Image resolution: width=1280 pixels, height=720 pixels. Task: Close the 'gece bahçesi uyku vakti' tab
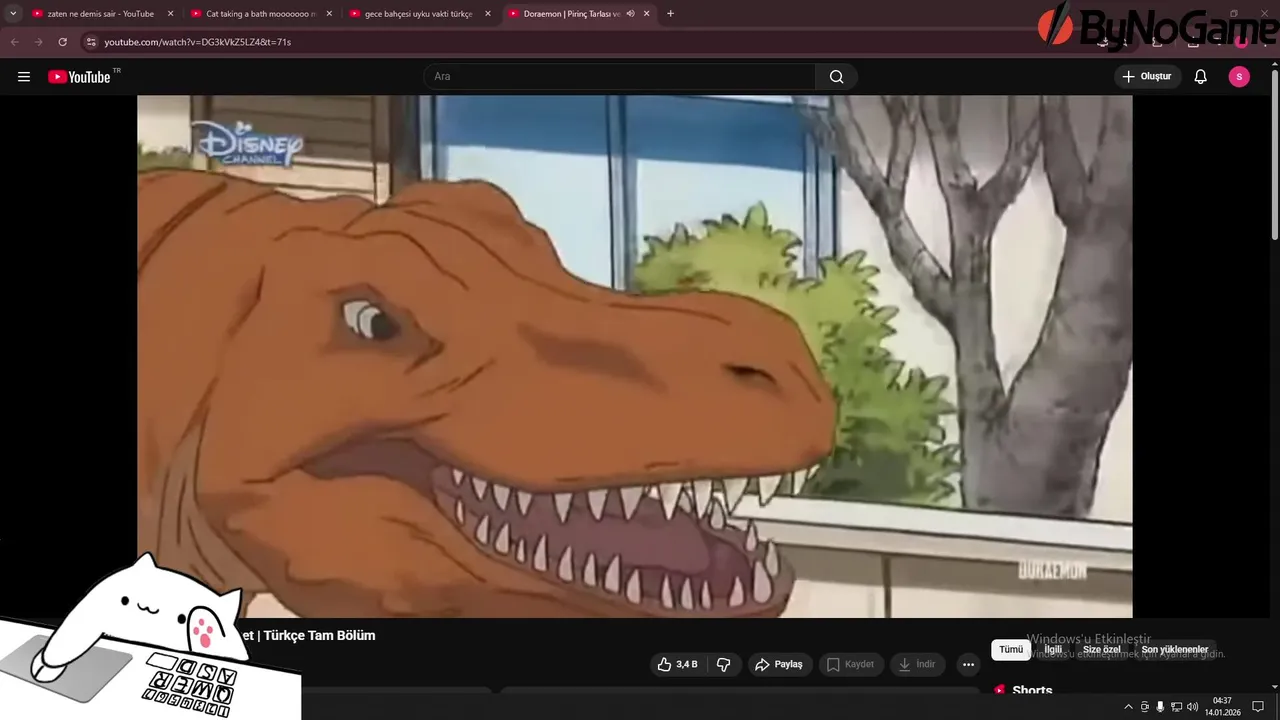[x=488, y=14]
